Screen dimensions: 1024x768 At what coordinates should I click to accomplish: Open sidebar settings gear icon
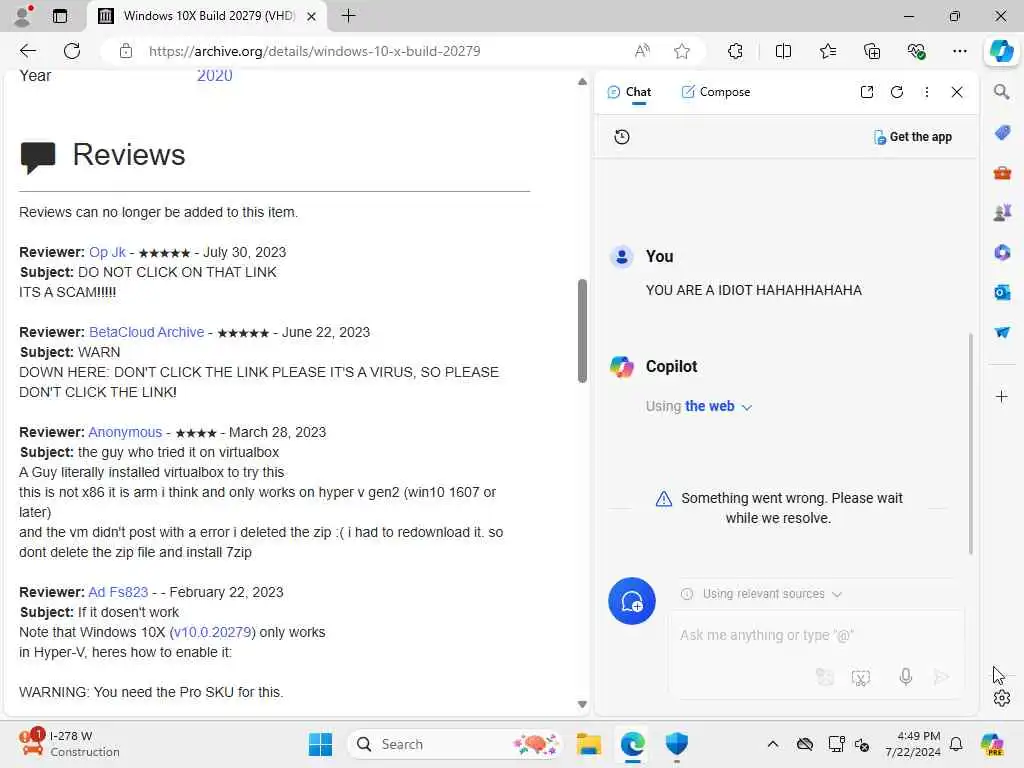1002,698
